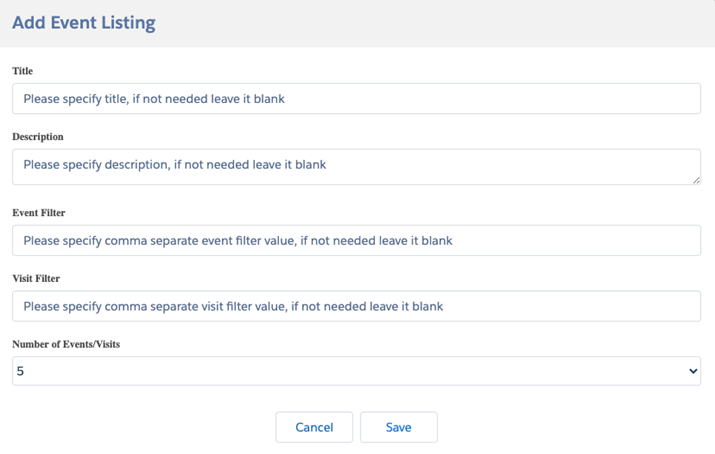Select the 'comma separate event filter' placeholder
The image size is (715, 454).
click(238, 240)
